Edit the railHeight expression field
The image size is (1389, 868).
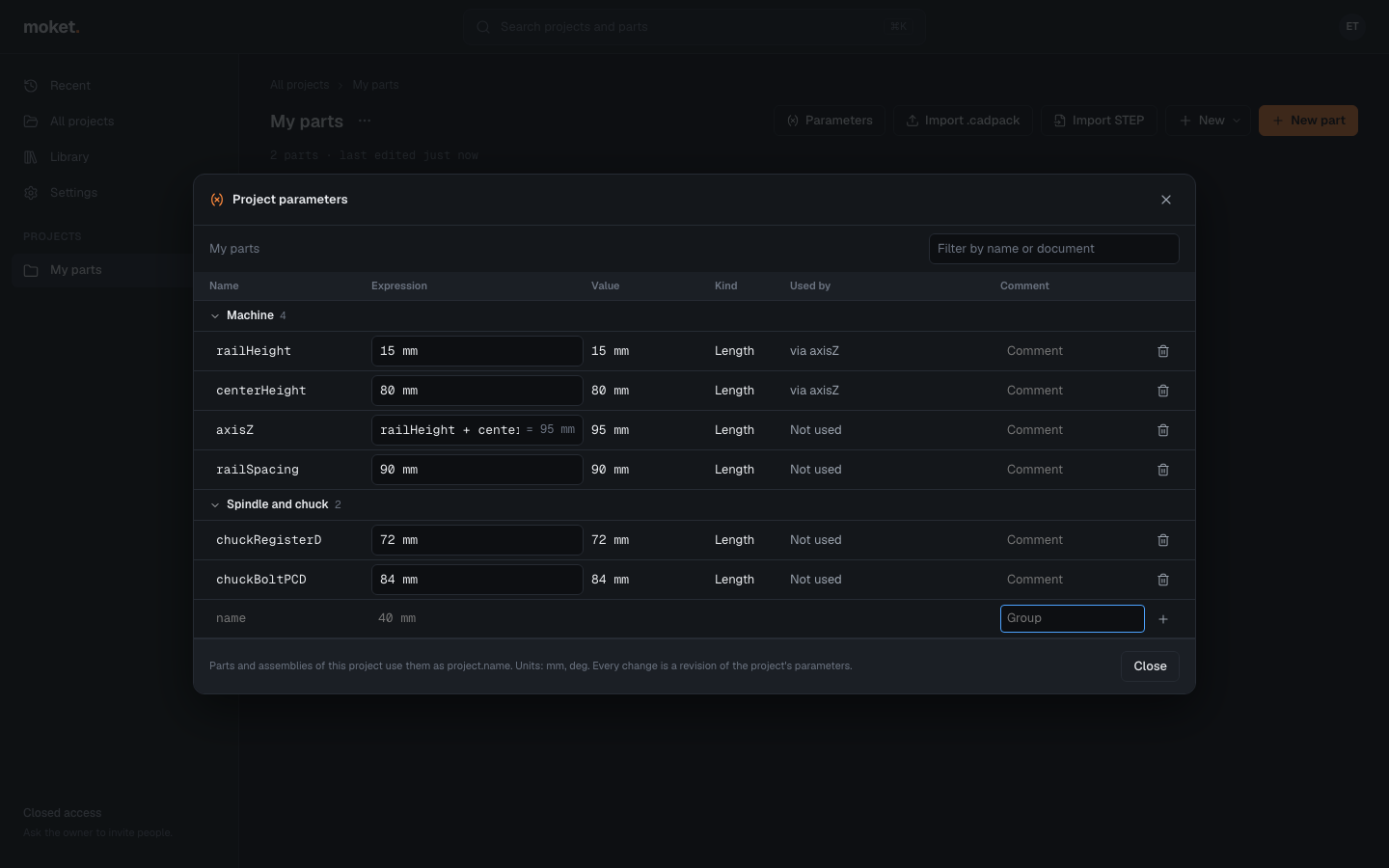pyautogui.click(x=477, y=351)
